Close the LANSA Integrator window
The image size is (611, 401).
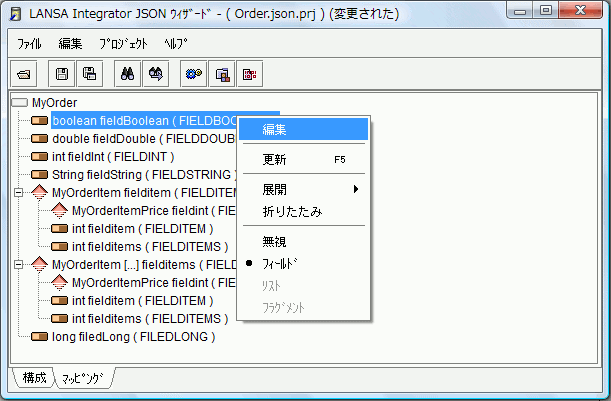point(581,11)
